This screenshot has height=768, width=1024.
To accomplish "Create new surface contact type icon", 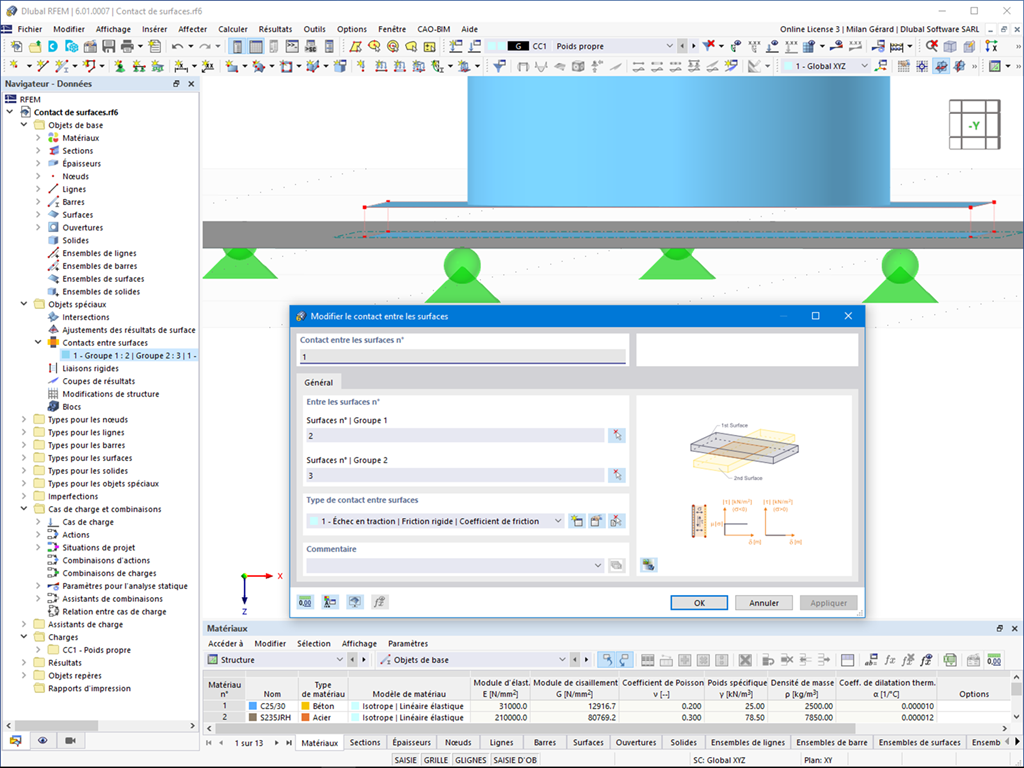I will click(x=576, y=521).
